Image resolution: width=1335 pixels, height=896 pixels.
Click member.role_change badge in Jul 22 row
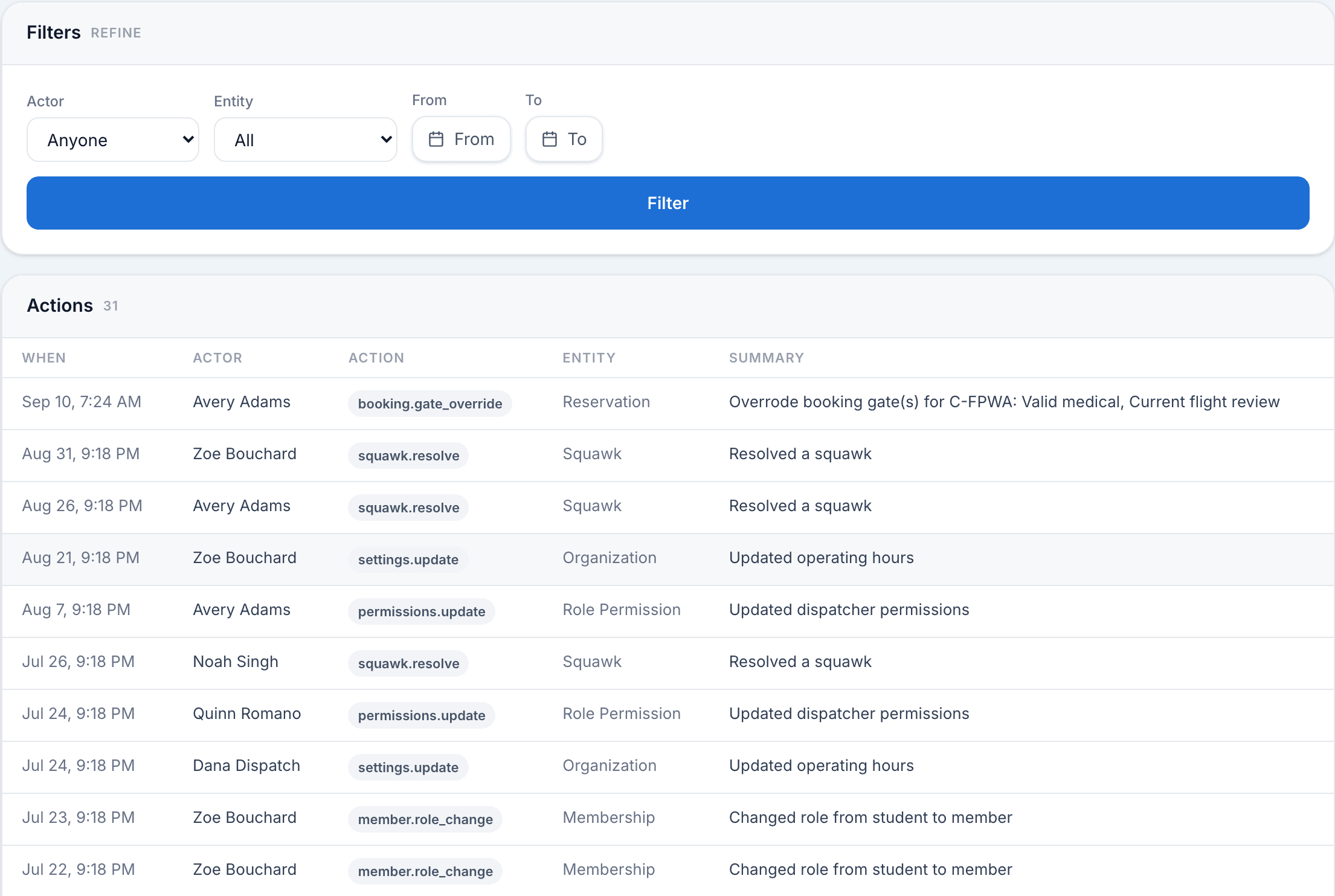coord(425,871)
